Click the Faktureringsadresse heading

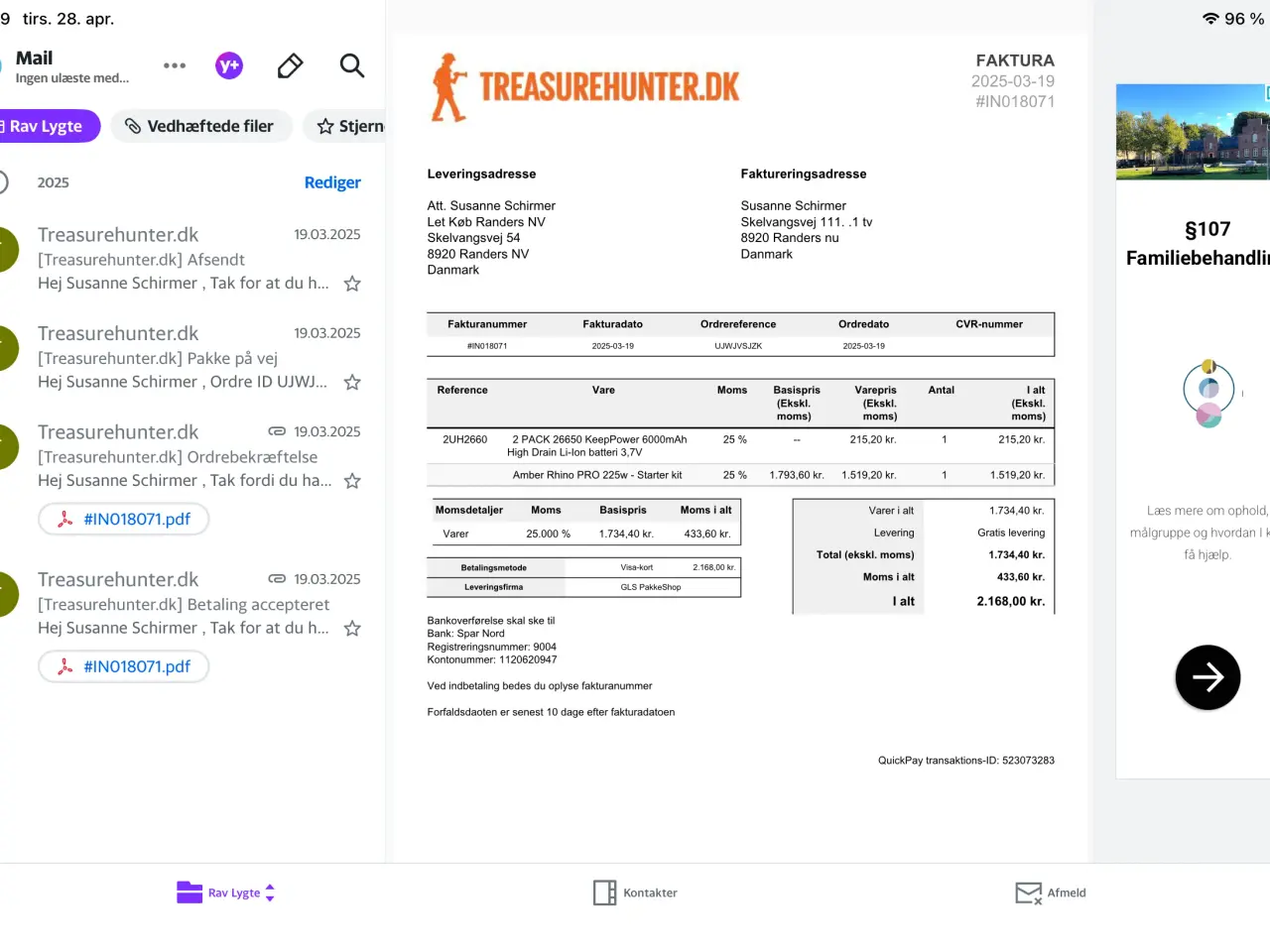pyautogui.click(x=804, y=174)
